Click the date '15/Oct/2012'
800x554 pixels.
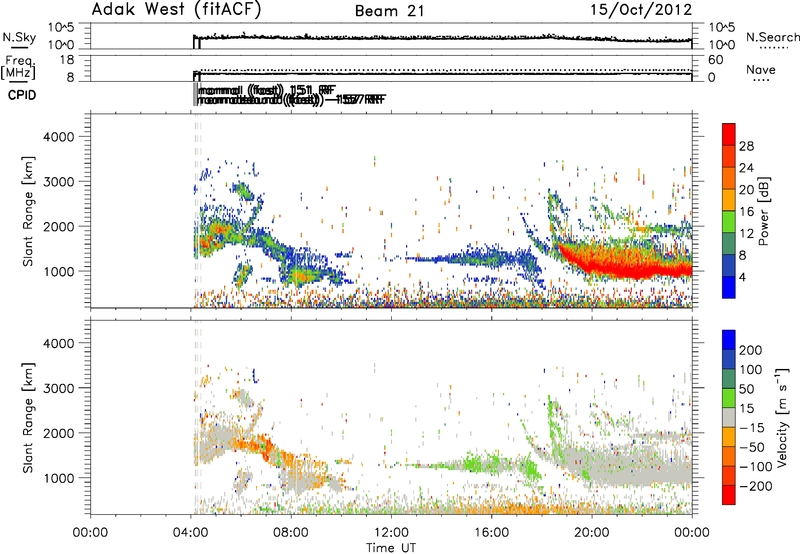[x=641, y=10]
